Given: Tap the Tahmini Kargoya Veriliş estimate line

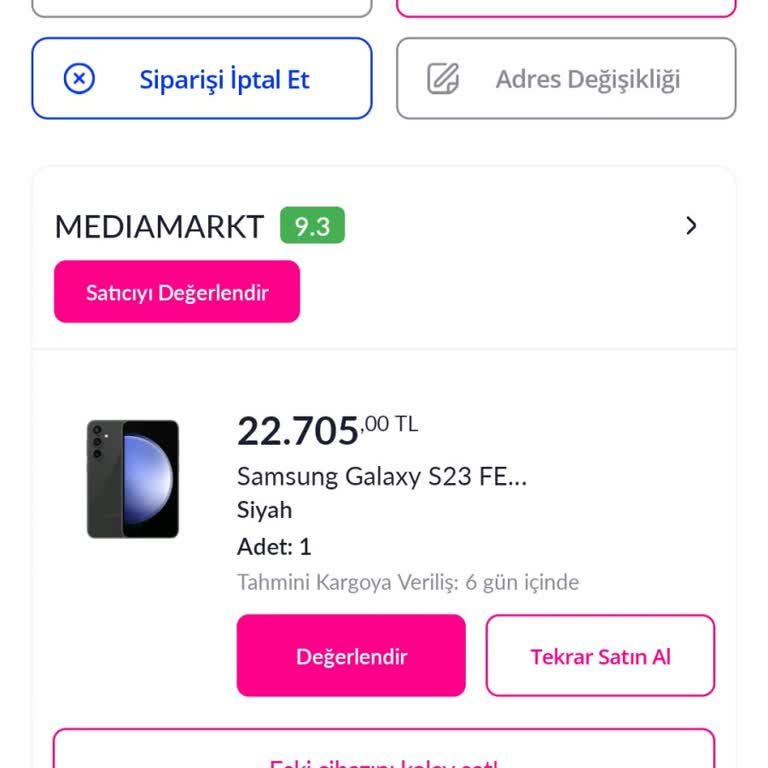Looking at the screenshot, I should 407,582.
